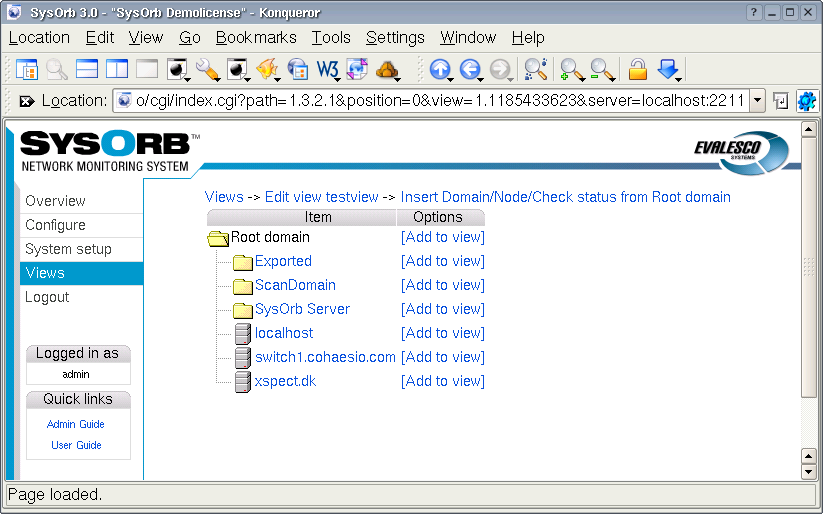Click the page scrollbar up arrow
Screen dimensions: 823x514
click(809, 129)
